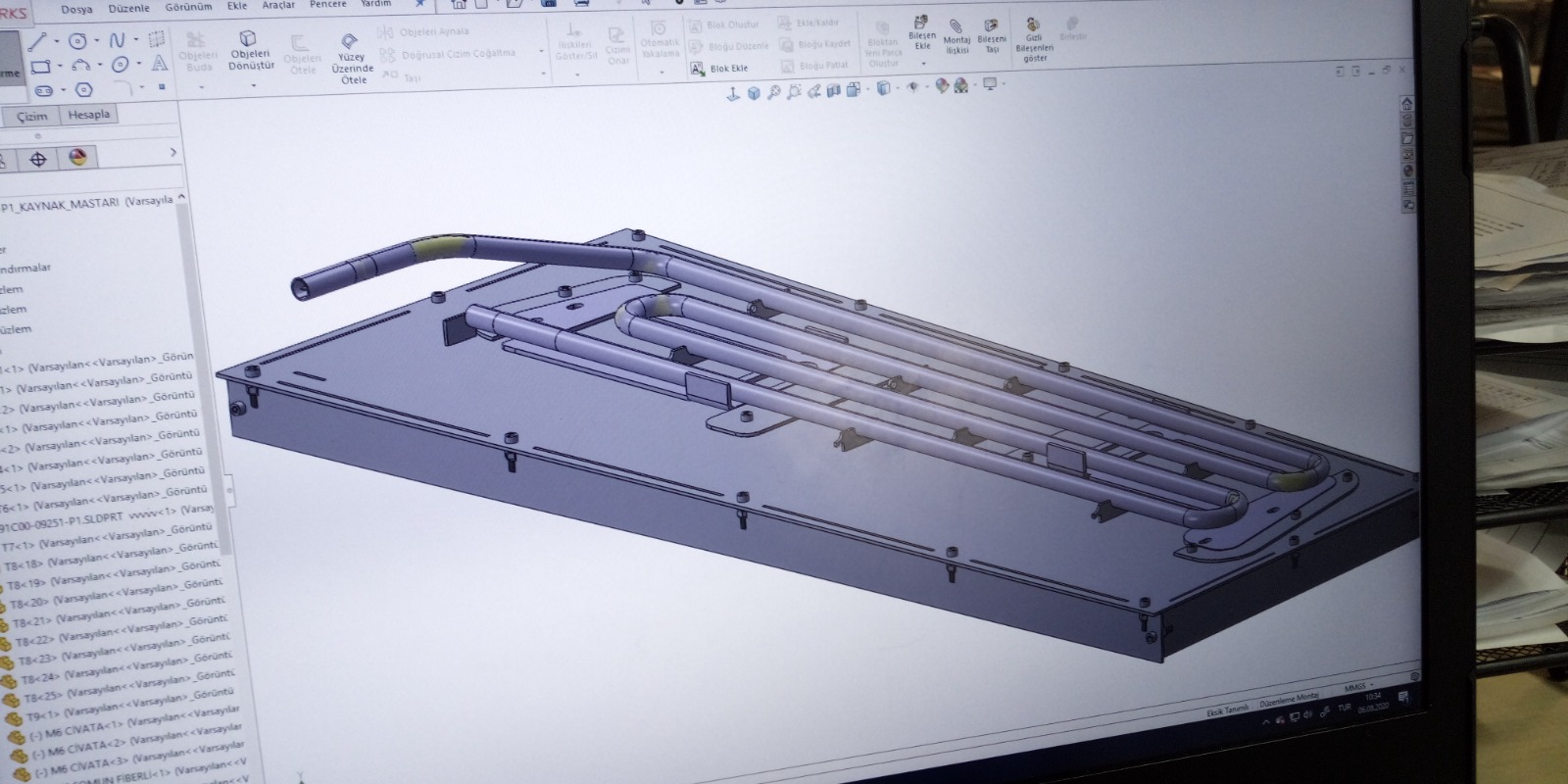This screenshot has height=784, width=1568.
Task: Switch to the Hesapla tab
Action: (x=89, y=115)
